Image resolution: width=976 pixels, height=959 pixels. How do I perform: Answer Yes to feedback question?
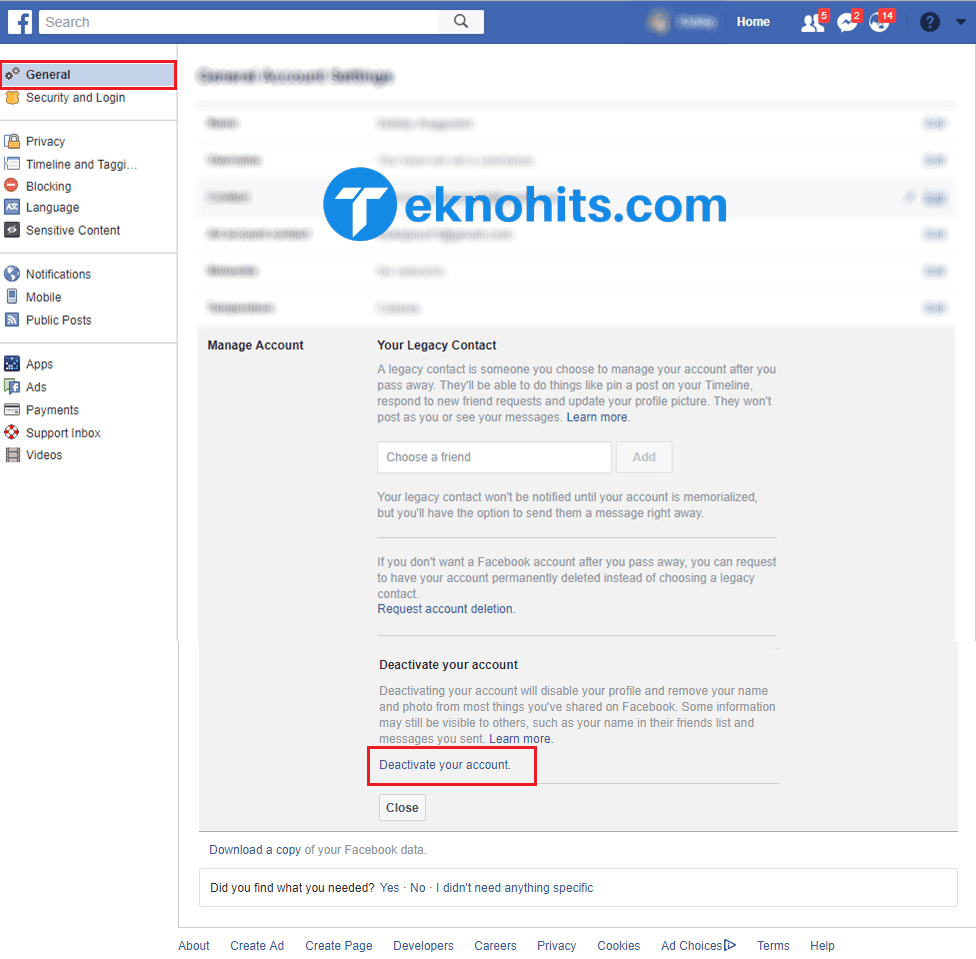tap(390, 887)
